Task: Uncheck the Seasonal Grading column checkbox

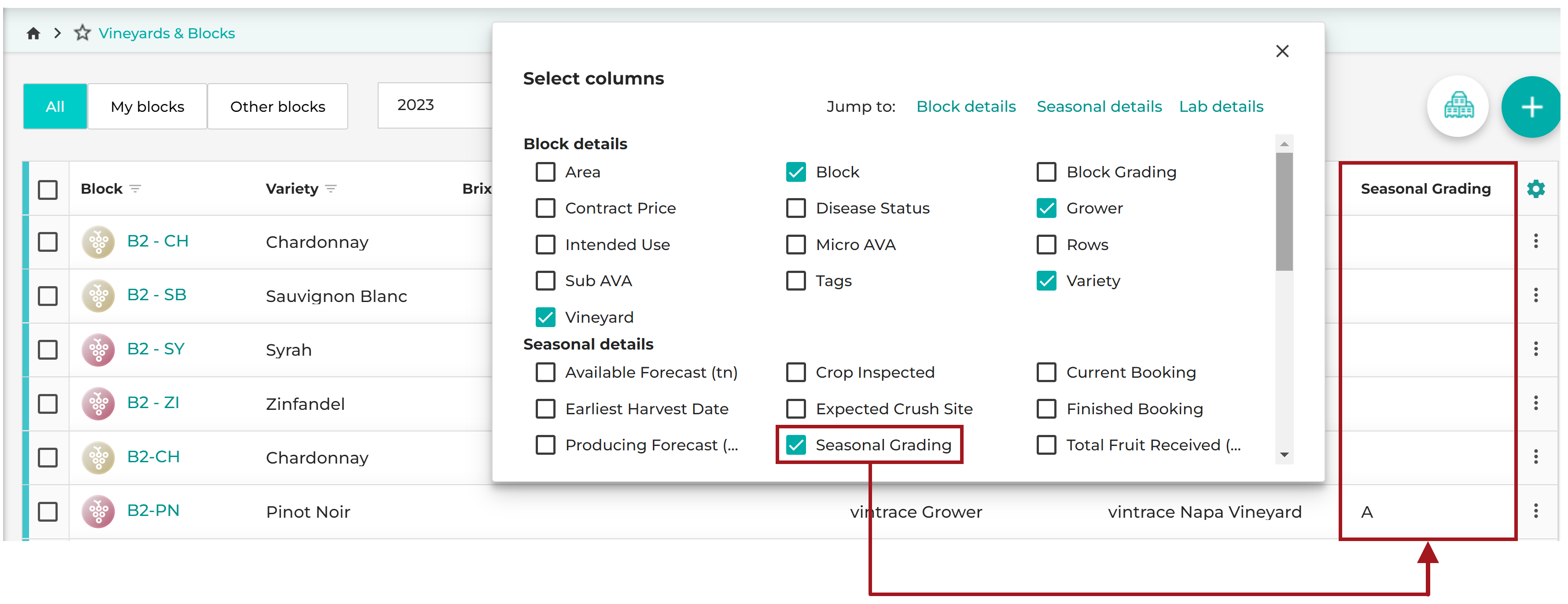Action: click(795, 445)
